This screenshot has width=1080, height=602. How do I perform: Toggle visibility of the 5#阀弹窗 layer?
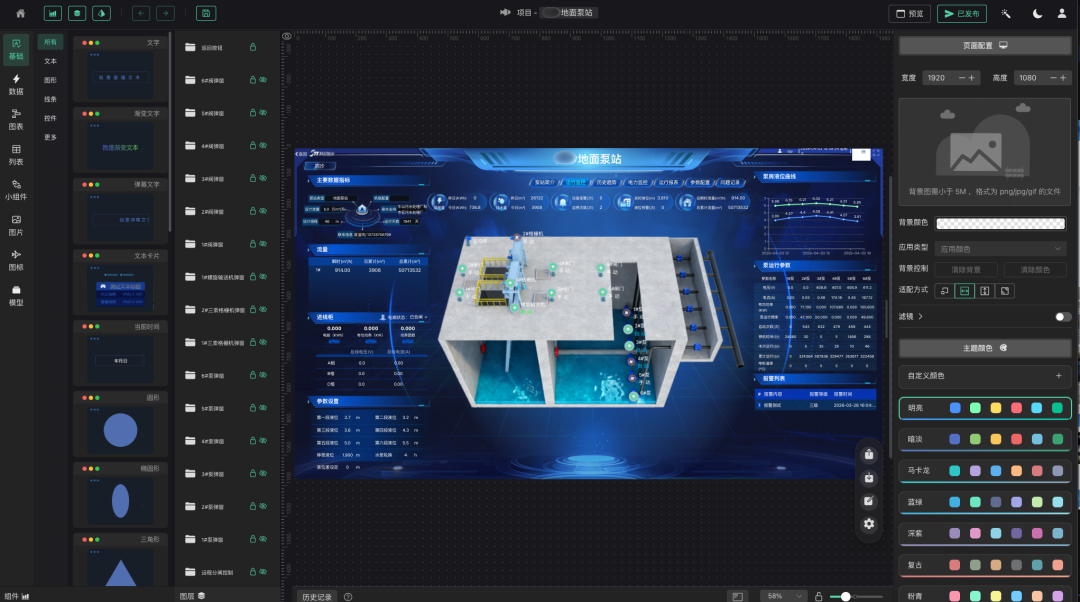[x=264, y=112]
